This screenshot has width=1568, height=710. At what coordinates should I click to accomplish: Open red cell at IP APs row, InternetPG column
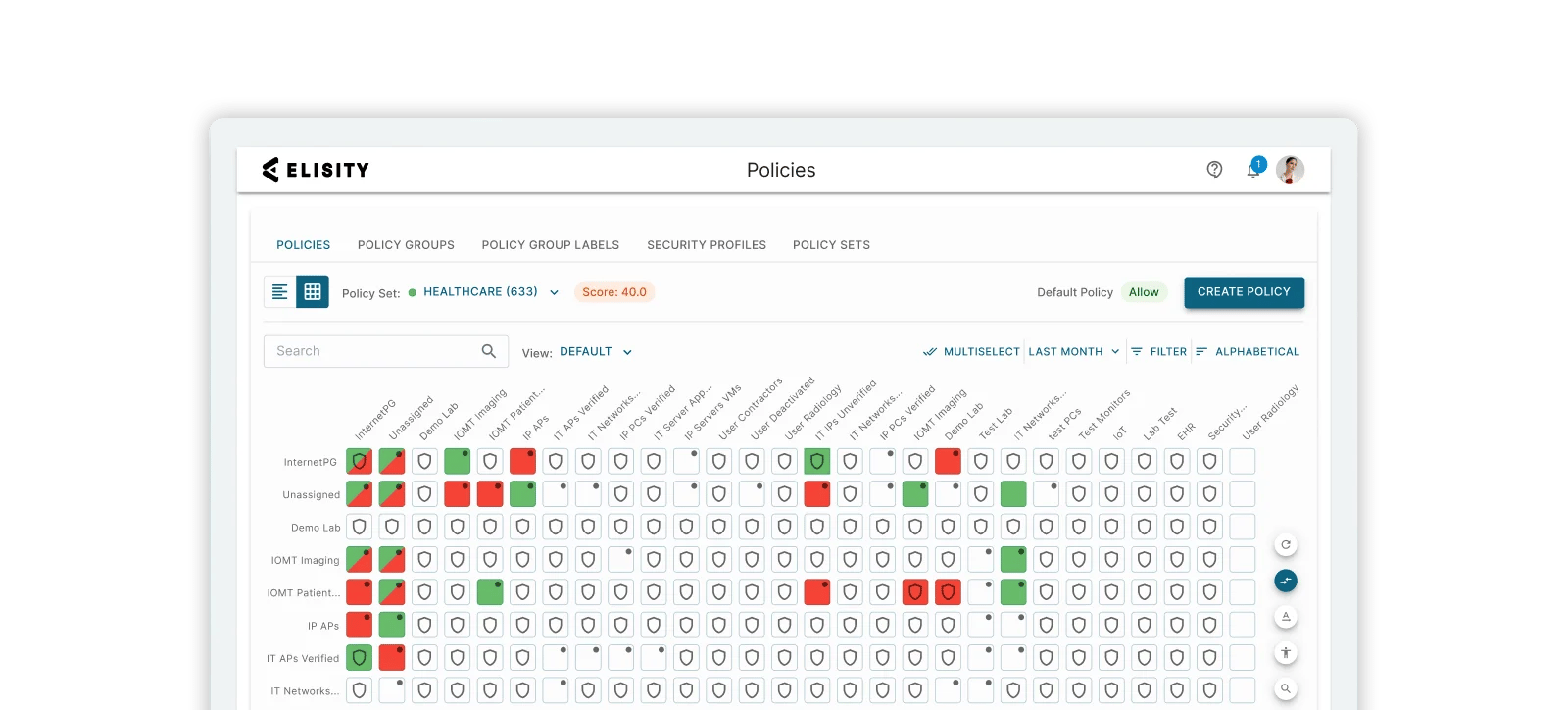(360, 625)
